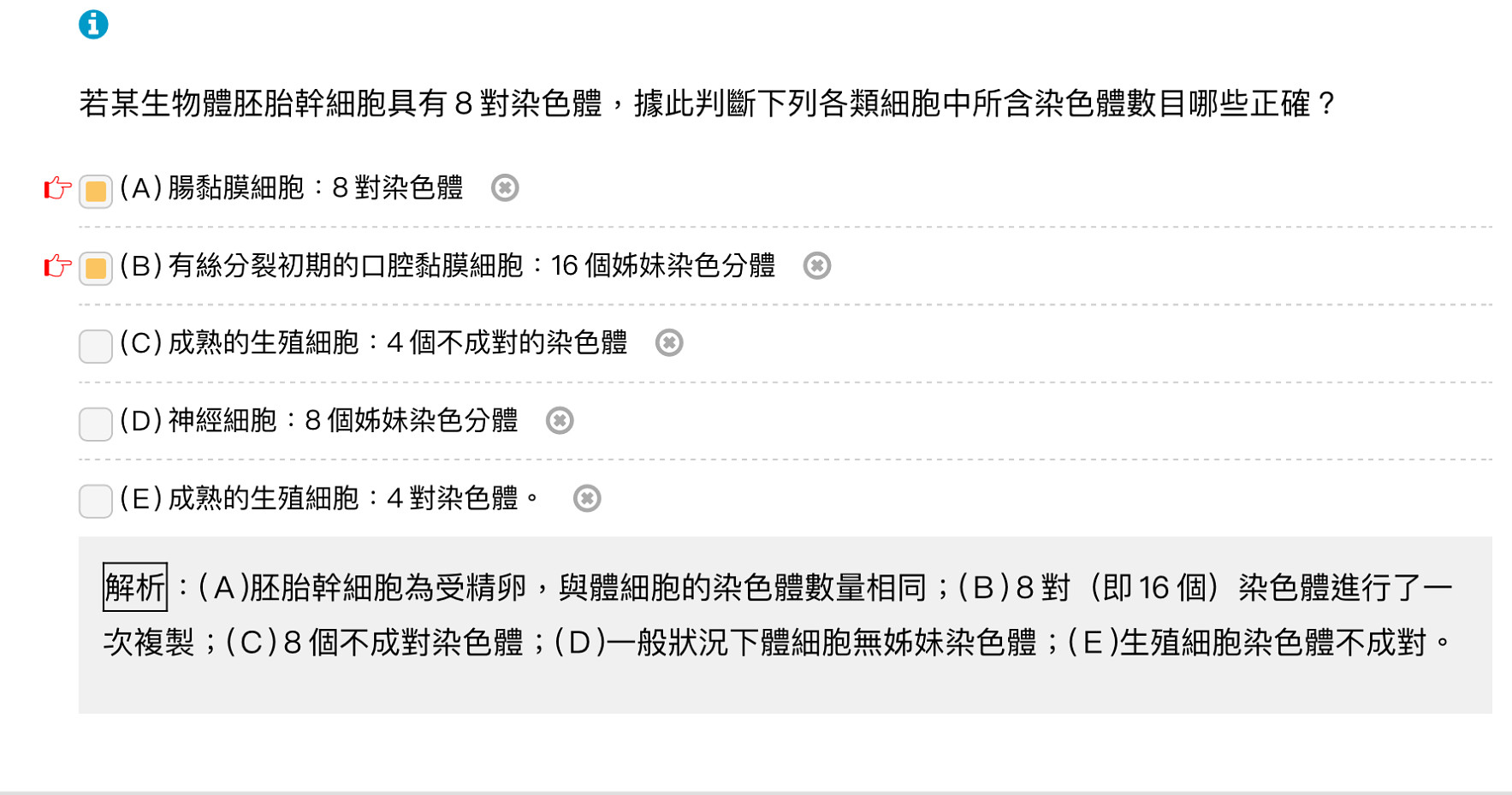Click the circled X beside option B

click(817, 265)
